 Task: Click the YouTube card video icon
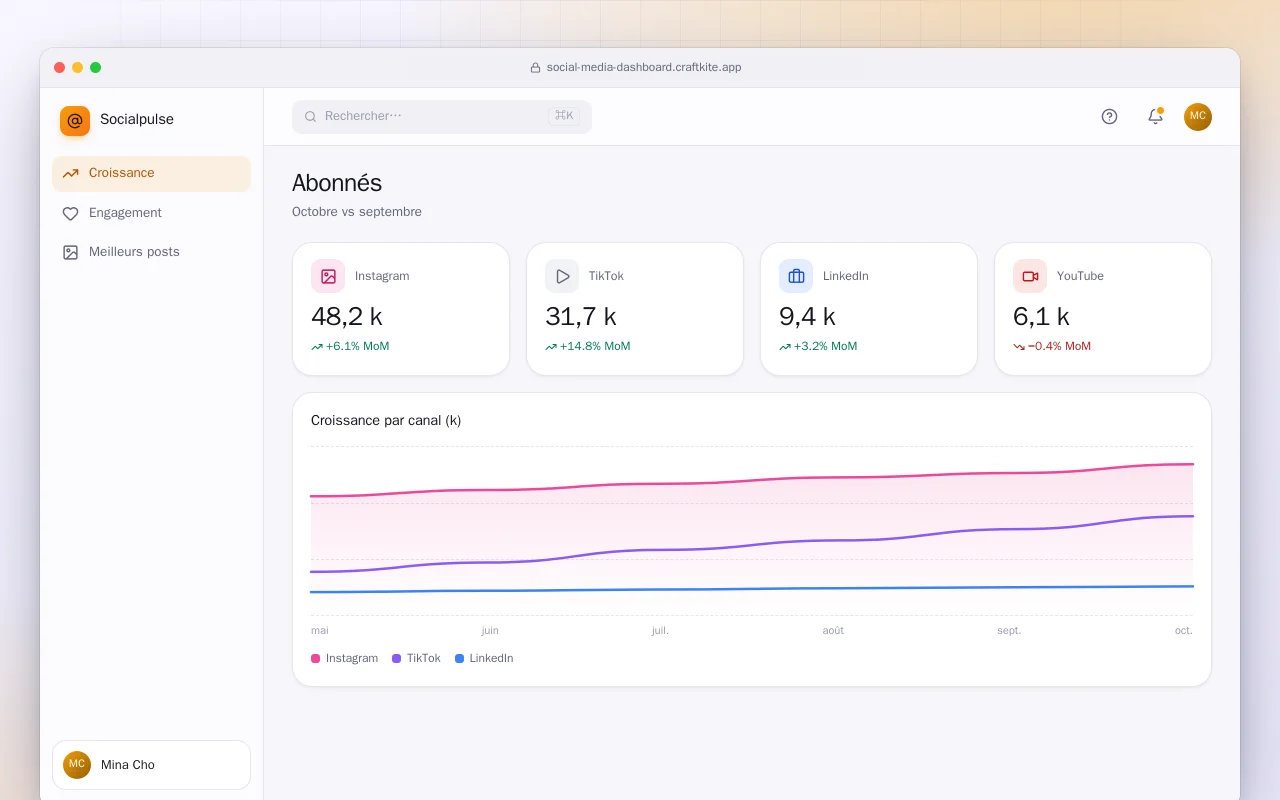[1030, 276]
